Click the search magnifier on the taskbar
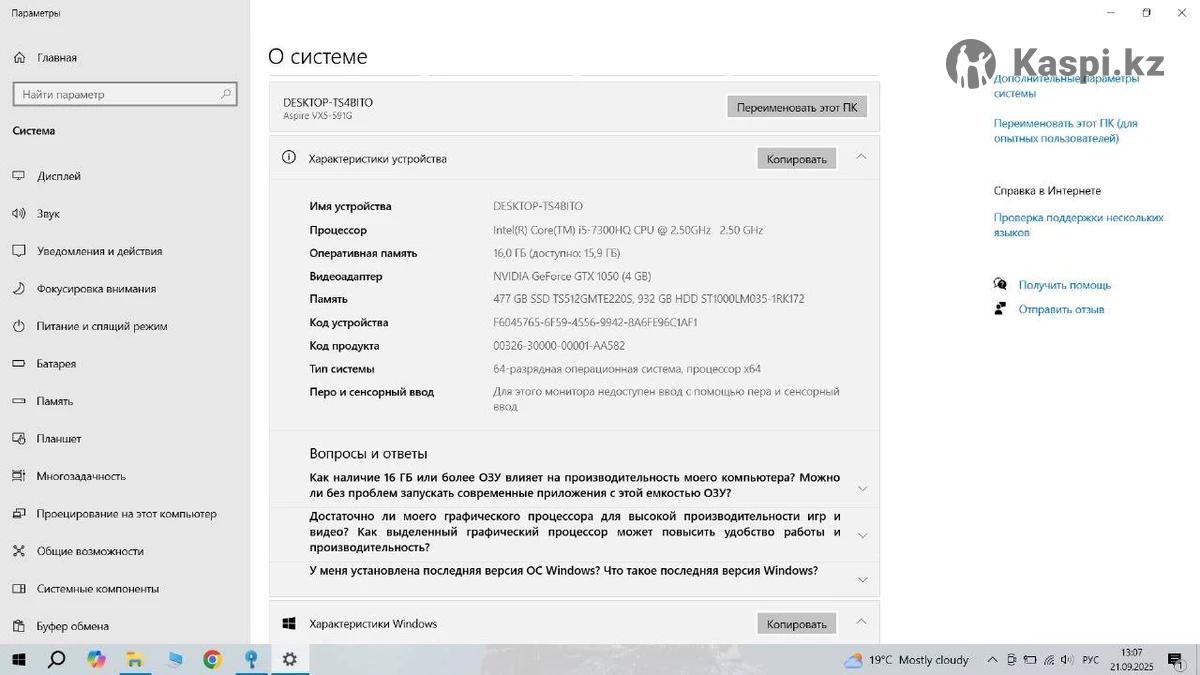Image resolution: width=1200 pixels, height=675 pixels. (x=57, y=659)
